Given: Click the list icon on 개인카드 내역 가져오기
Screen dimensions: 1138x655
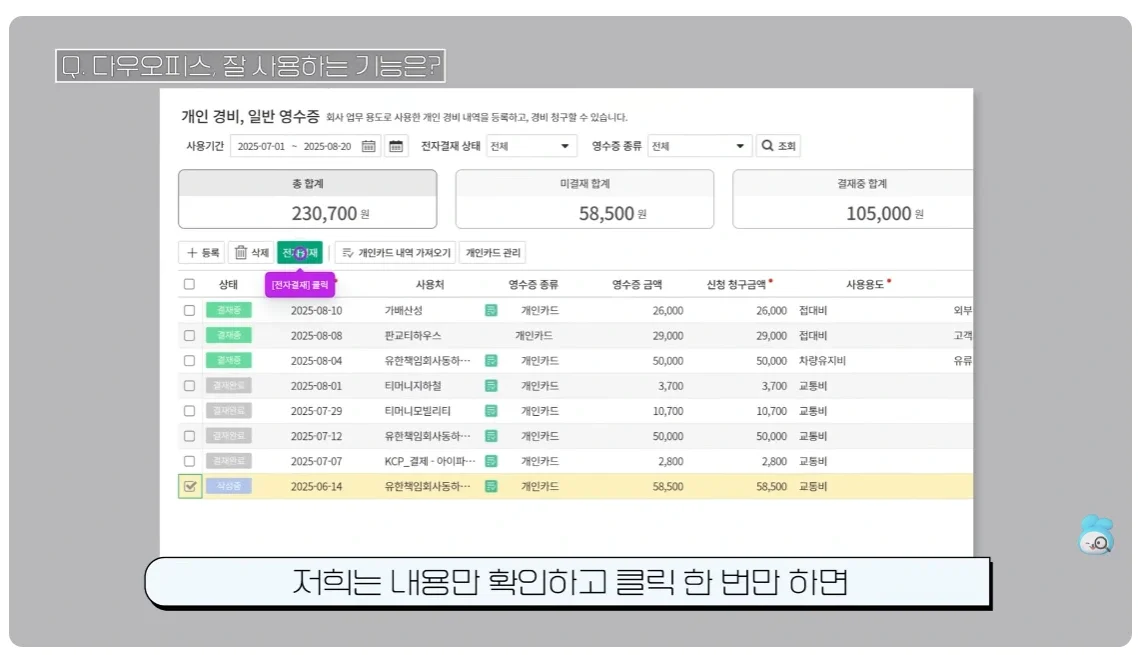Looking at the screenshot, I should (347, 252).
